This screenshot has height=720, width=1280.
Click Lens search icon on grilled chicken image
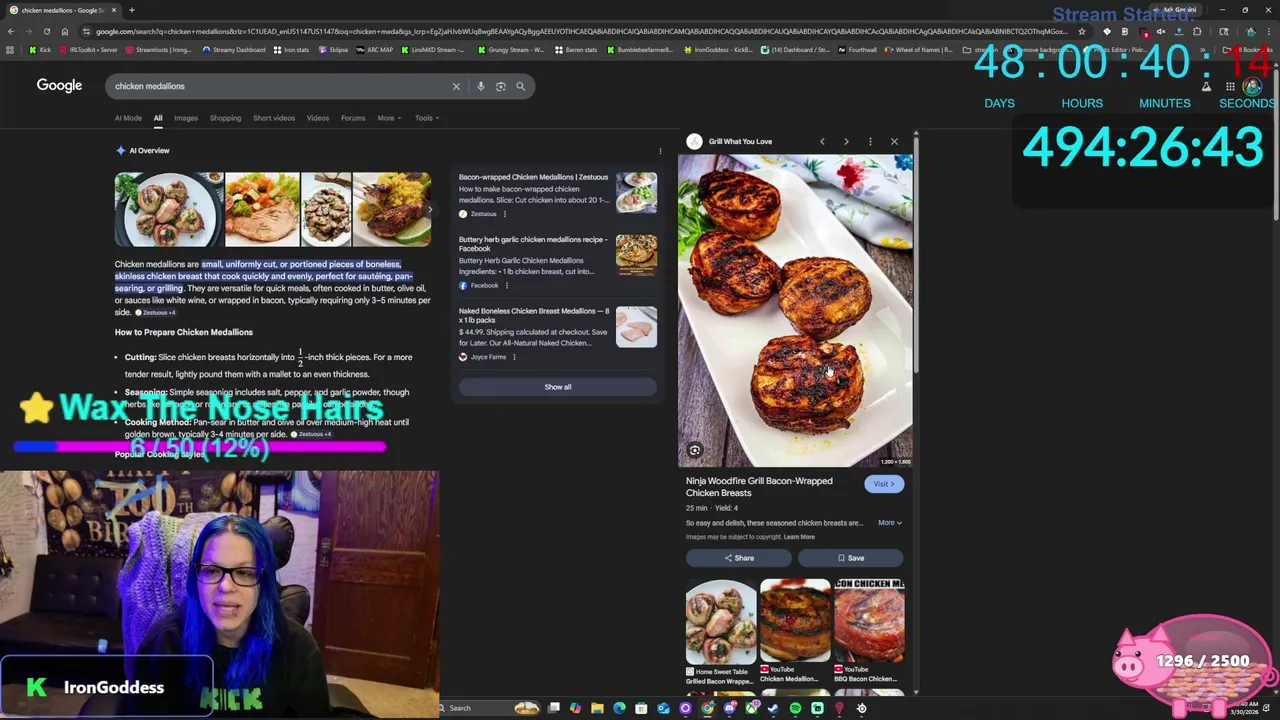coord(694,450)
